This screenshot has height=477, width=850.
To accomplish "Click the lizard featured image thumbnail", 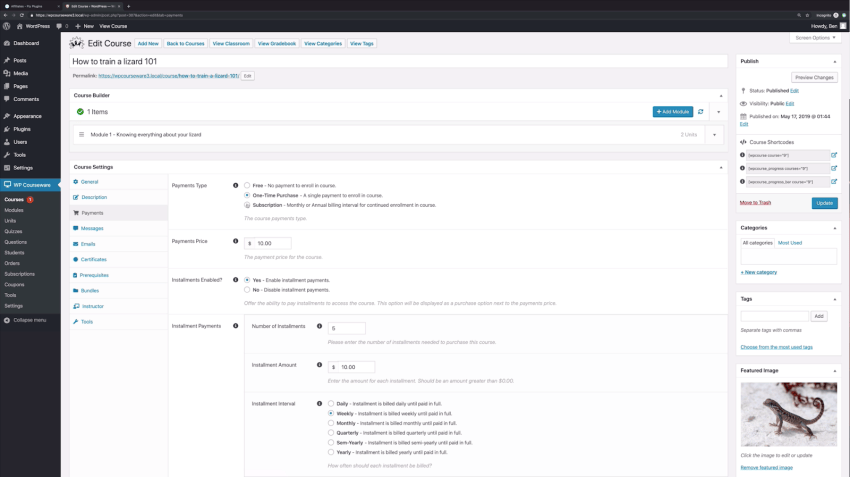I will click(788, 414).
